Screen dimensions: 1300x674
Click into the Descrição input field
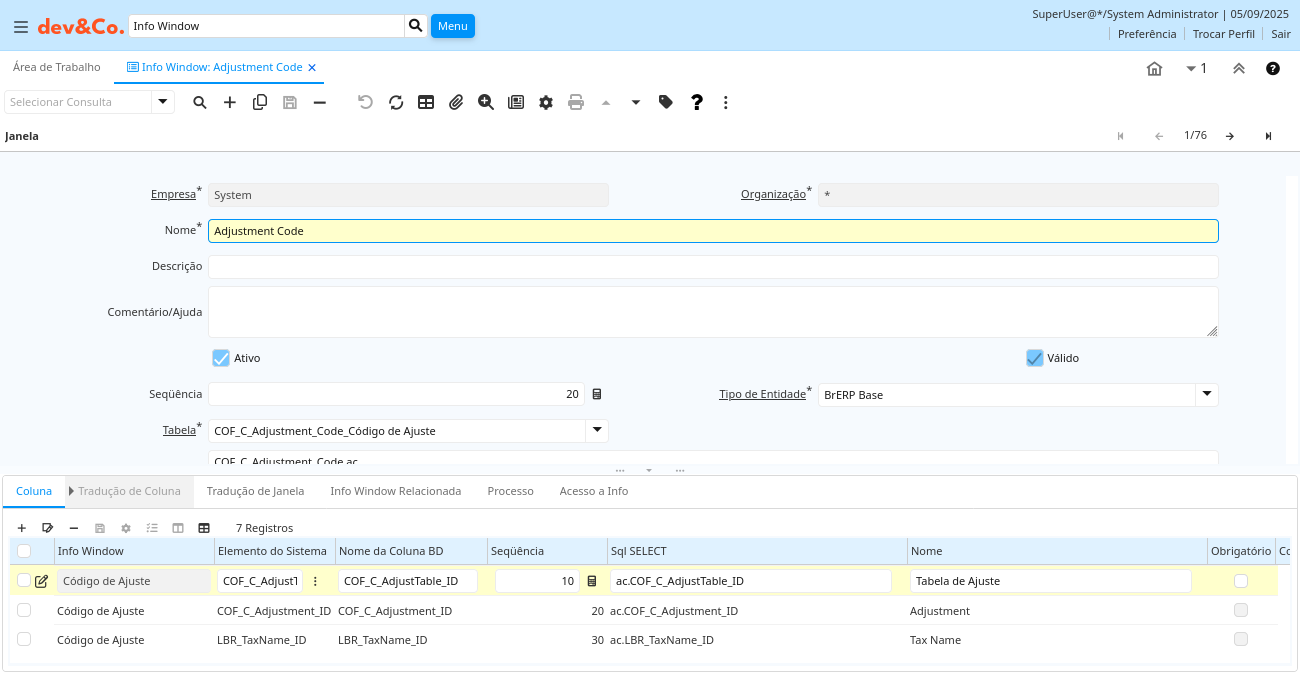(x=712, y=267)
